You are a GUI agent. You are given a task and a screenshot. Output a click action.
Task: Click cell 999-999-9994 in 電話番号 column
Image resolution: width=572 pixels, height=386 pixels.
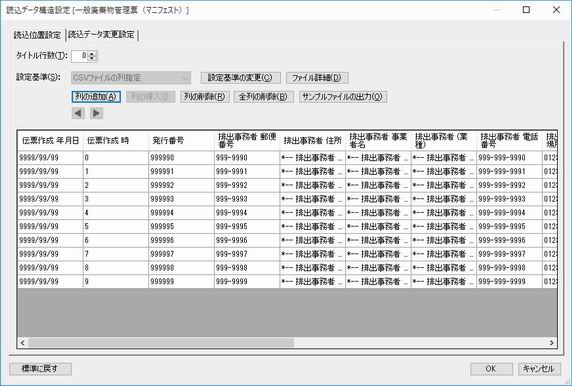tap(509, 213)
